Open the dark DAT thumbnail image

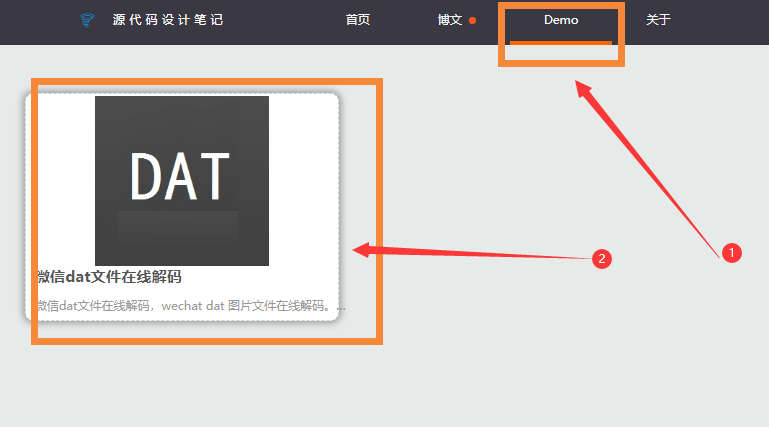(182, 180)
